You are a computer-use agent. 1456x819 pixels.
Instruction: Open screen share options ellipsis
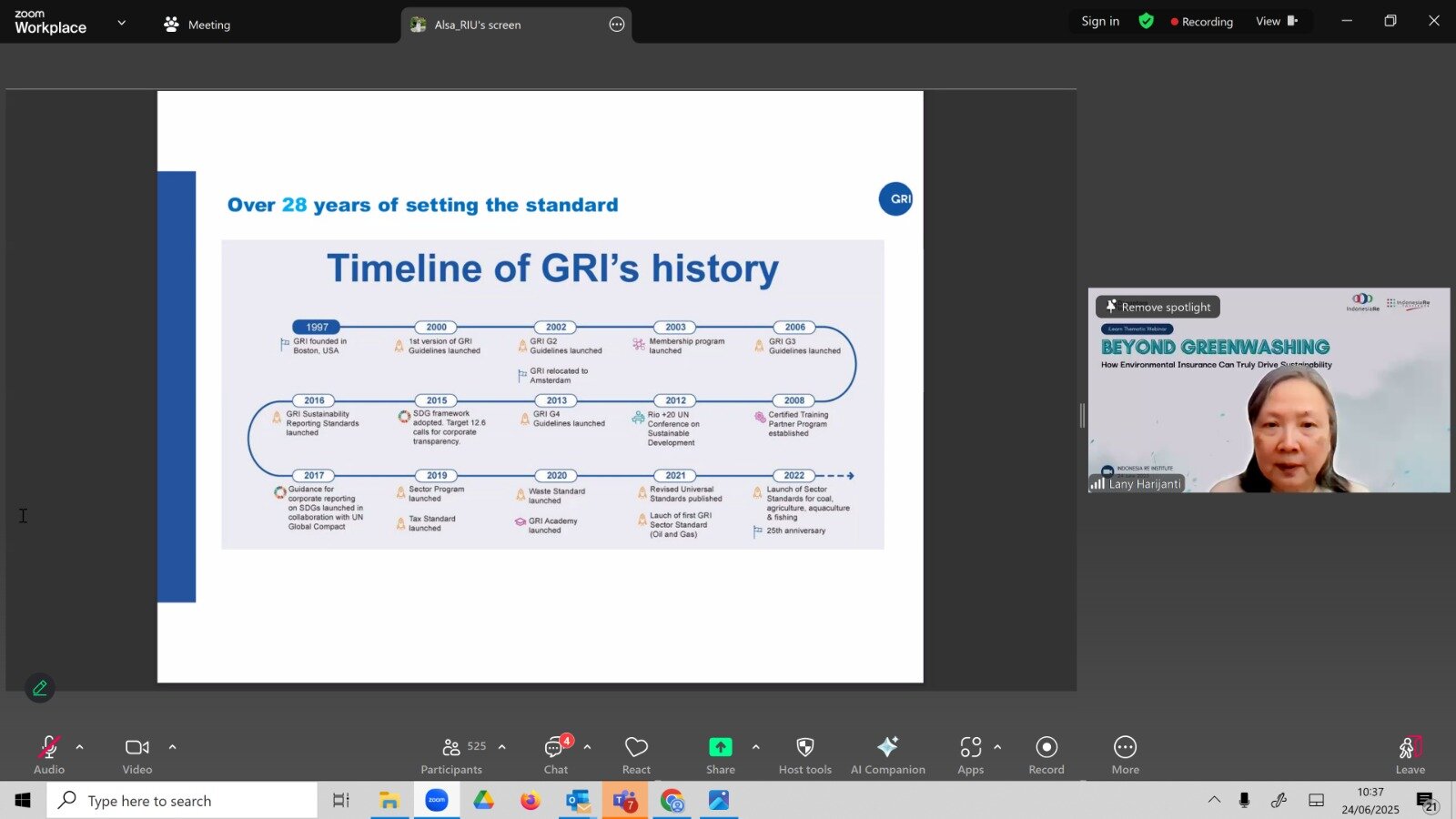(617, 25)
